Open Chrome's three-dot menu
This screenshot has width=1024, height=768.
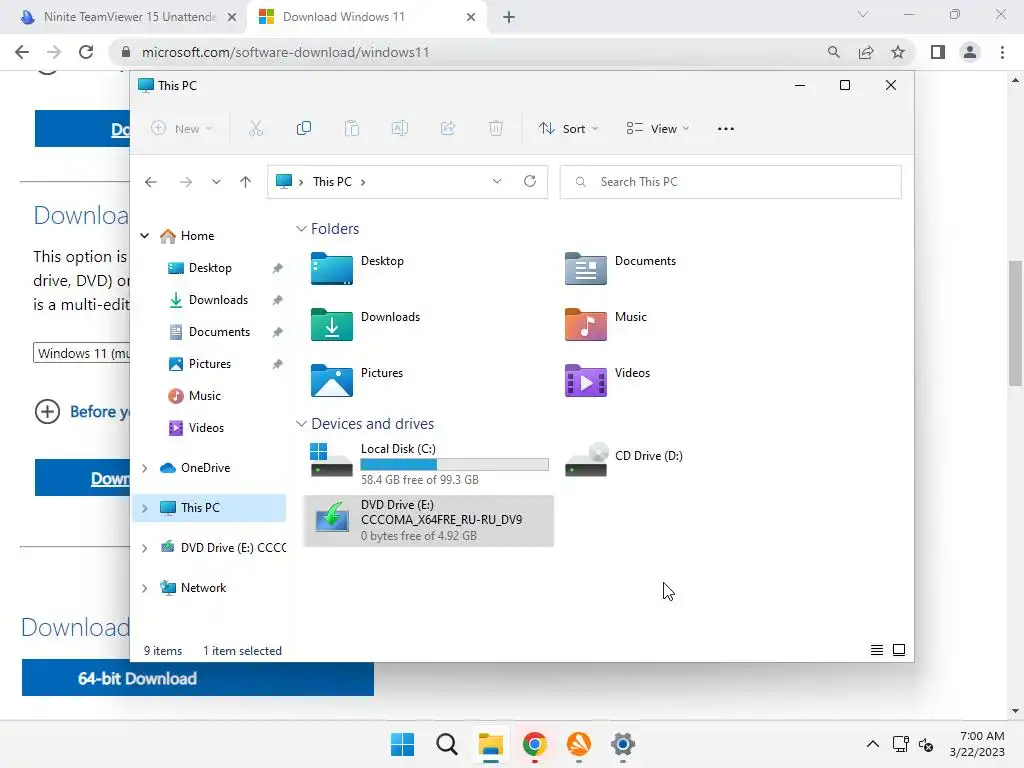click(1002, 52)
